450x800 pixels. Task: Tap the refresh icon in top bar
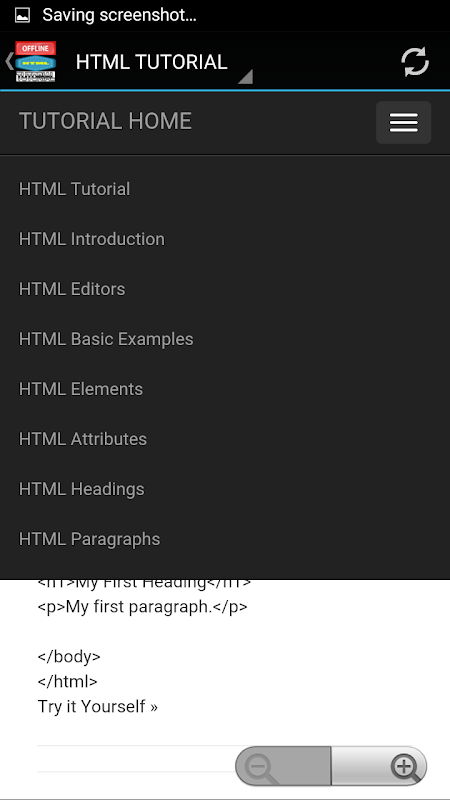414,62
